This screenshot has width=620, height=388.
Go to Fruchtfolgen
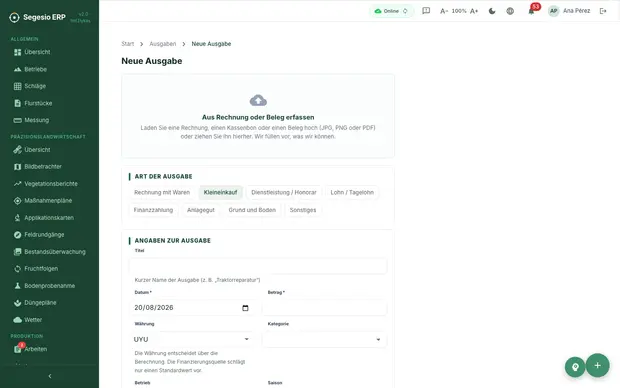pyautogui.click(x=36, y=269)
